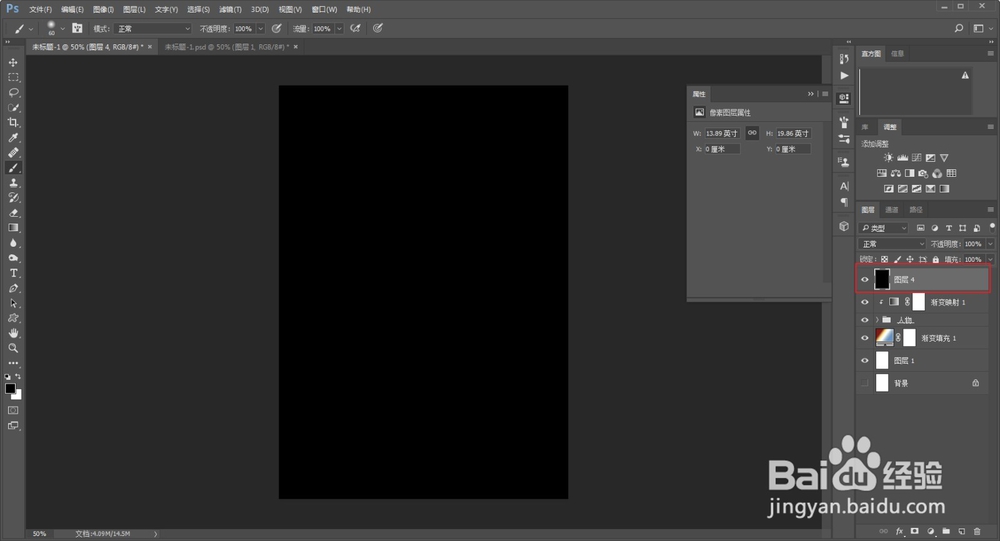Image resolution: width=1000 pixels, height=541 pixels.
Task: Hide 渐变填充 1 layer visibility eye
Action: (865, 338)
